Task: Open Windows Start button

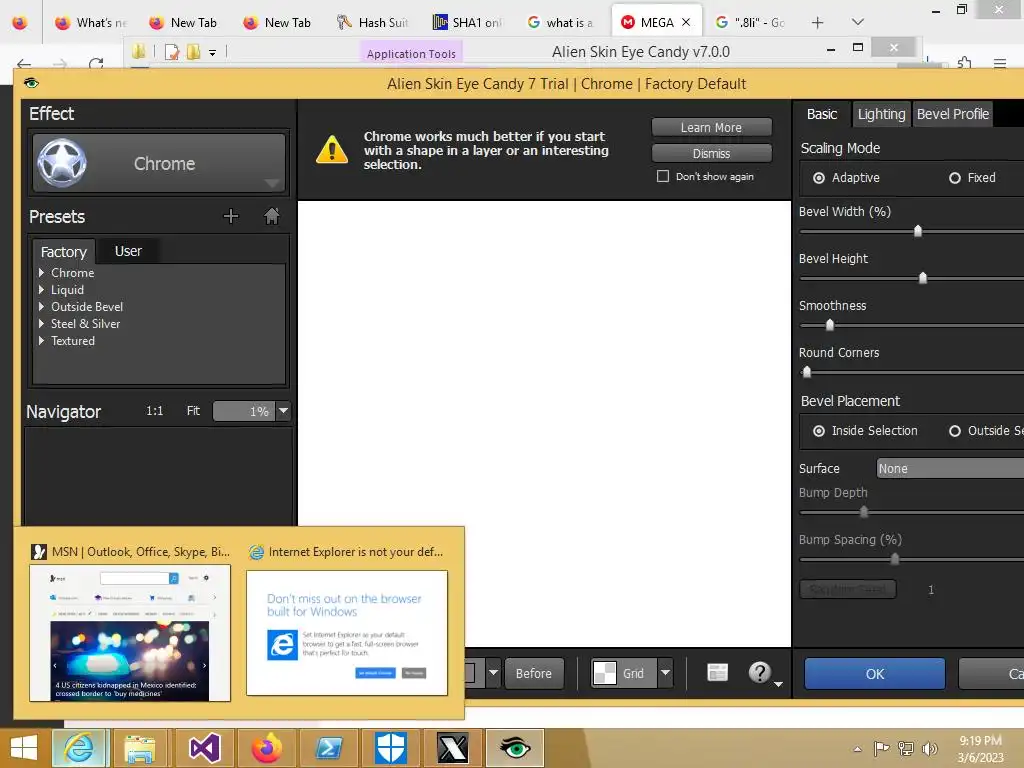Action: click(x=24, y=748)
